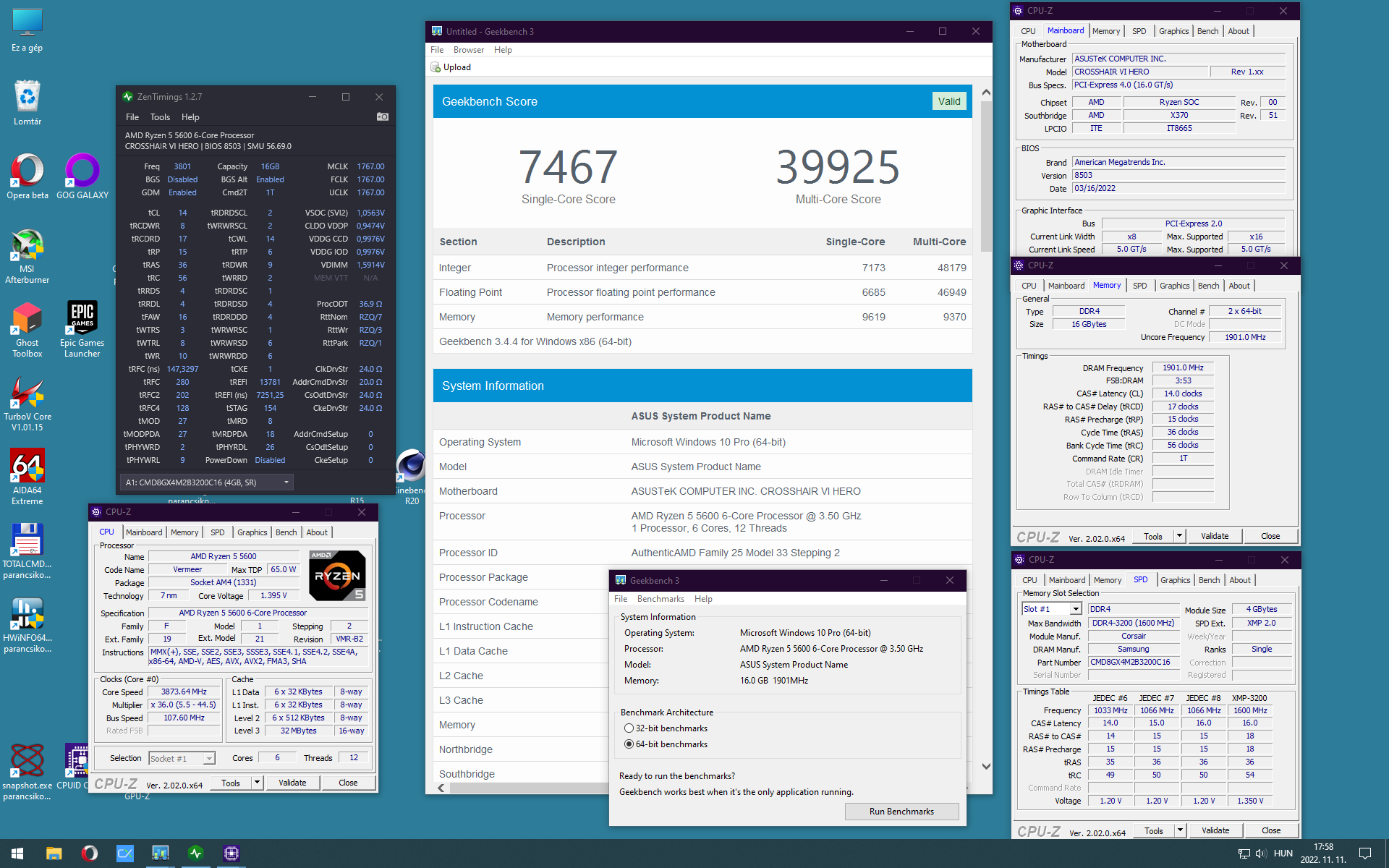
Task: Click Geekbench vertical scrollbar thumb
Action: [x=986, y=176]
